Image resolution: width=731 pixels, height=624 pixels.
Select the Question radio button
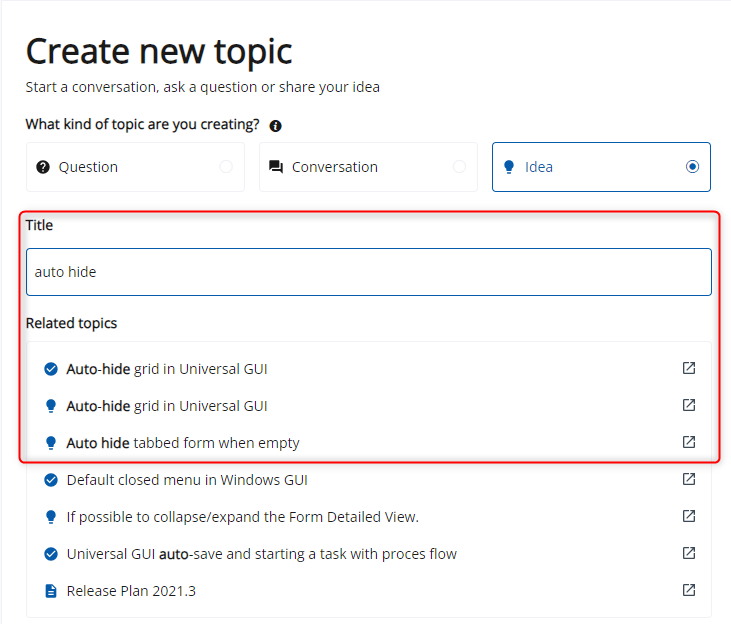pos(226,166)
